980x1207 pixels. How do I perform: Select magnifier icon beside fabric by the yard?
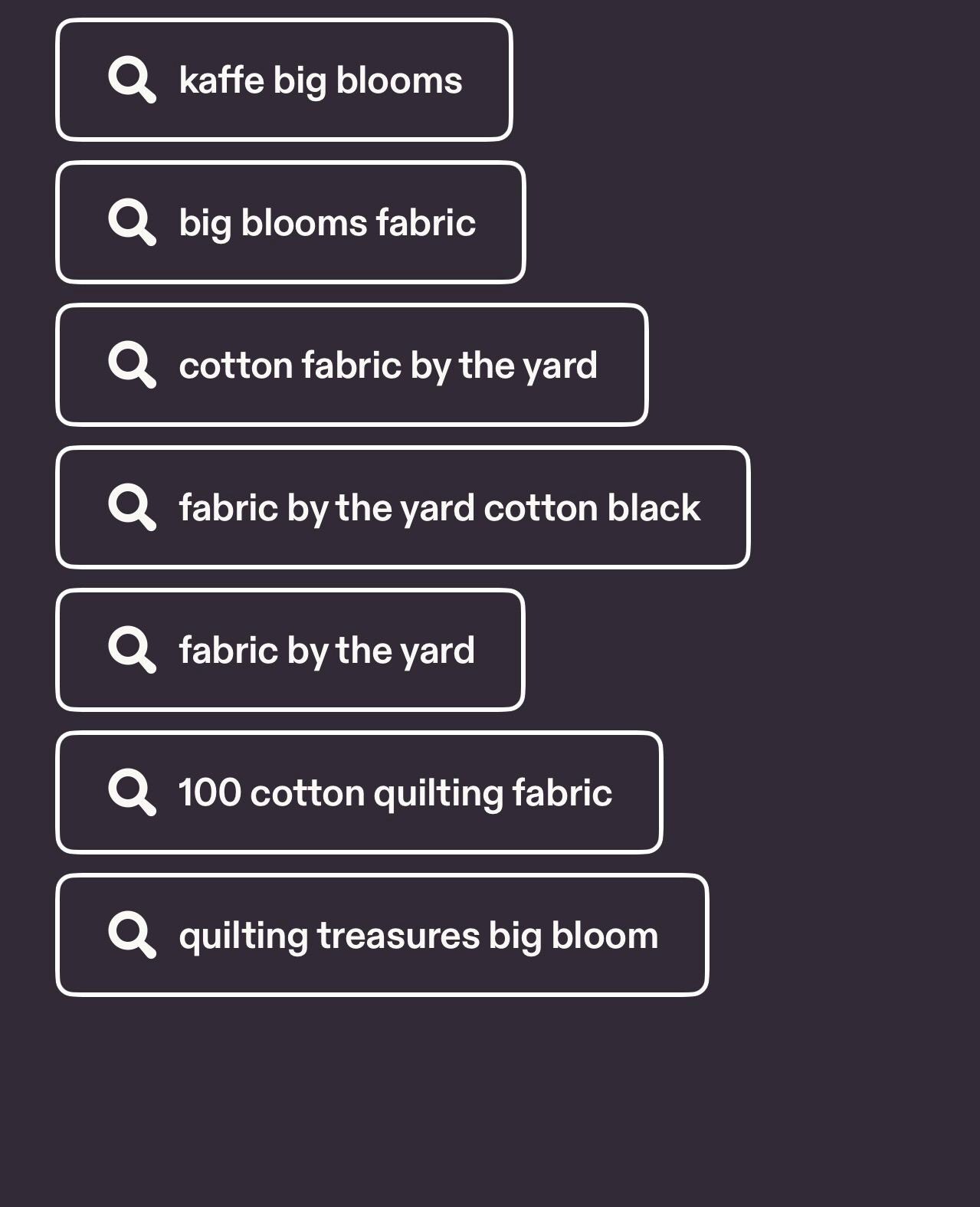[132, 649]
